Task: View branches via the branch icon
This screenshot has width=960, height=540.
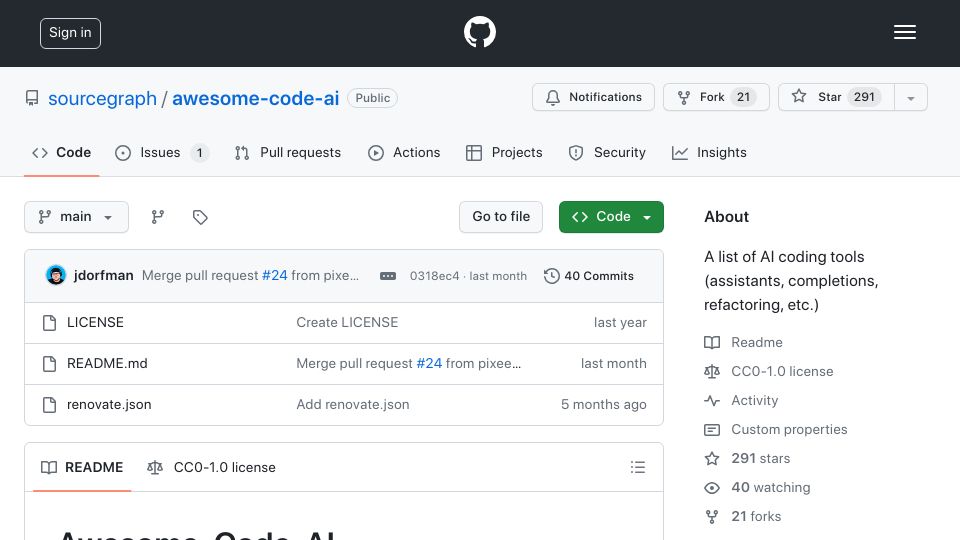Action: (158, 217)
